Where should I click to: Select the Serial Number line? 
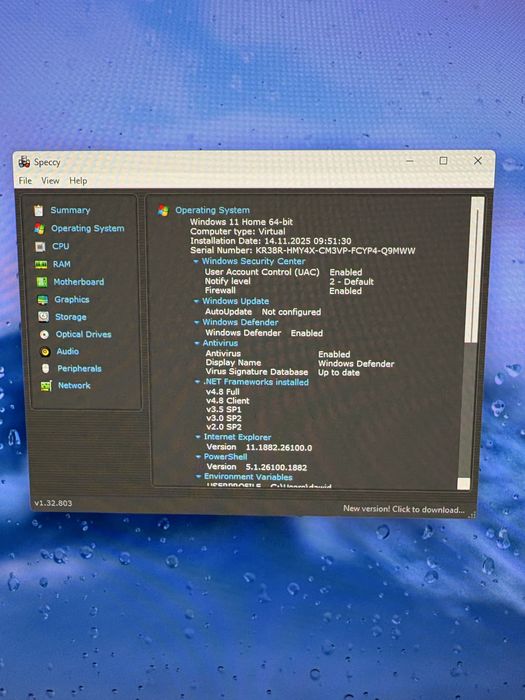(303, 250)
